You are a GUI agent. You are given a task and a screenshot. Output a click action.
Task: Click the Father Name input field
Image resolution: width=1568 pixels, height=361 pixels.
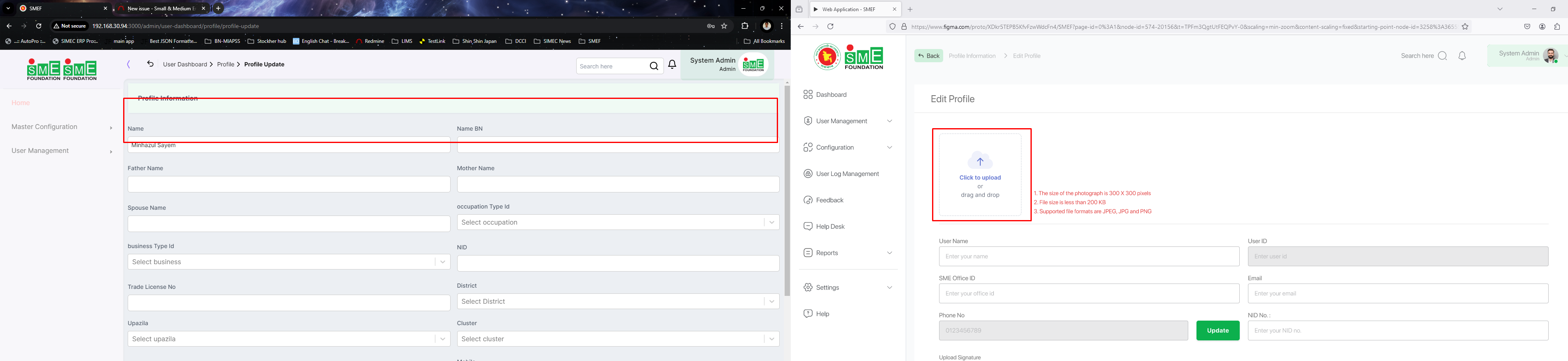click(x=289, y=185)
